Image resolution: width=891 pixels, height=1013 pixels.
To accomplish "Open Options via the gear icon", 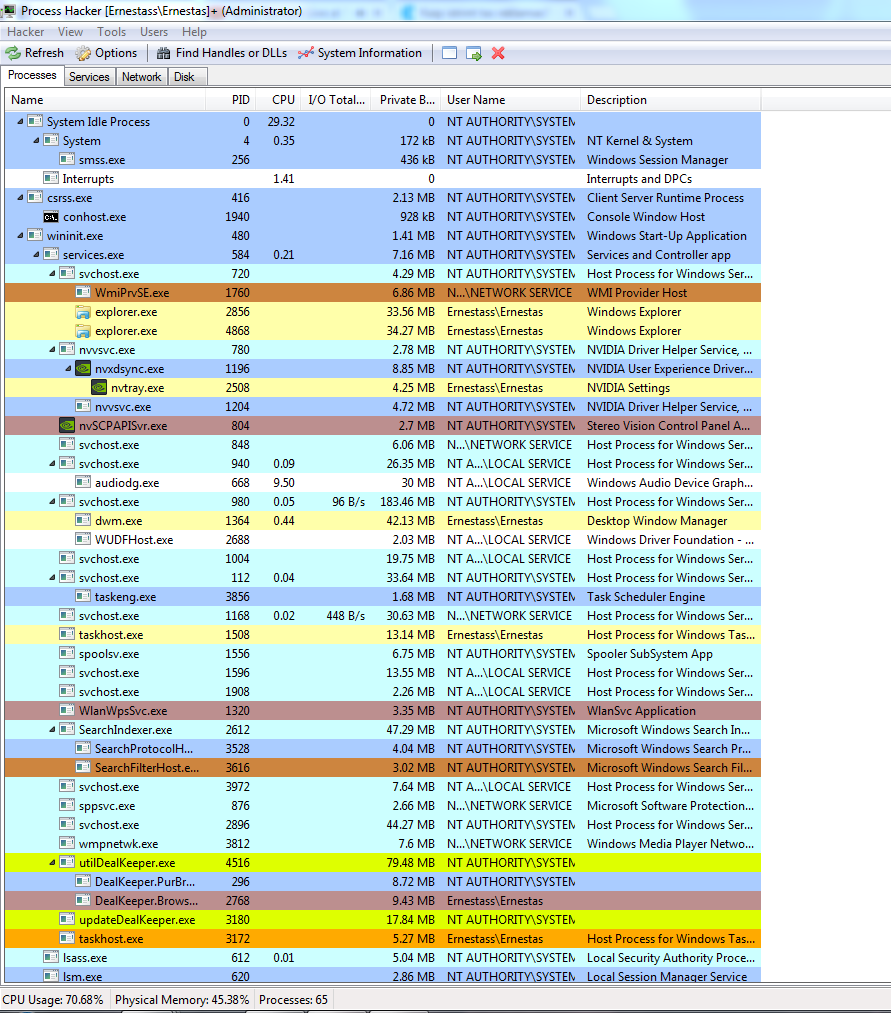I will (83, 53).
